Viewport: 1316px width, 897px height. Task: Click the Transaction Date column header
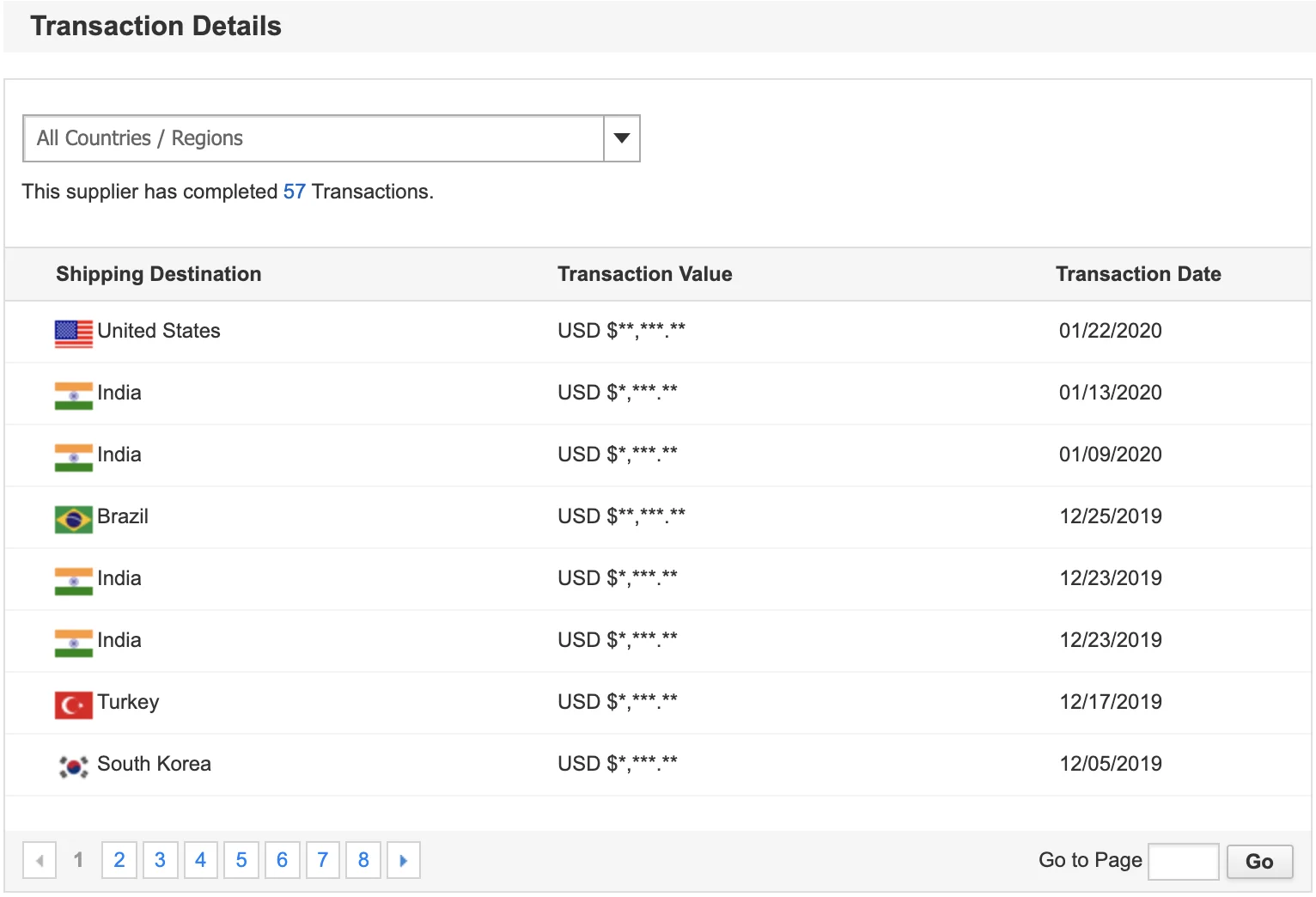(x=1137, y=274)
